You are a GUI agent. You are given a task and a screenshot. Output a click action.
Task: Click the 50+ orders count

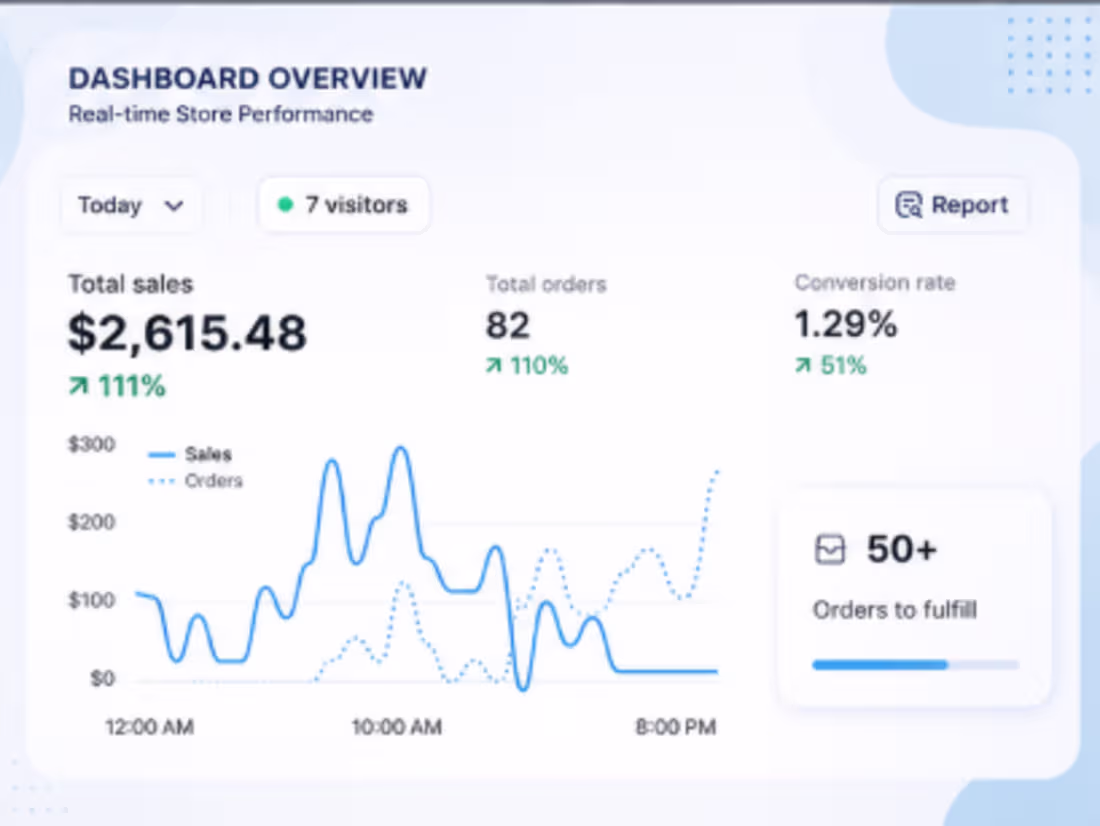click(x=901, y=549)
